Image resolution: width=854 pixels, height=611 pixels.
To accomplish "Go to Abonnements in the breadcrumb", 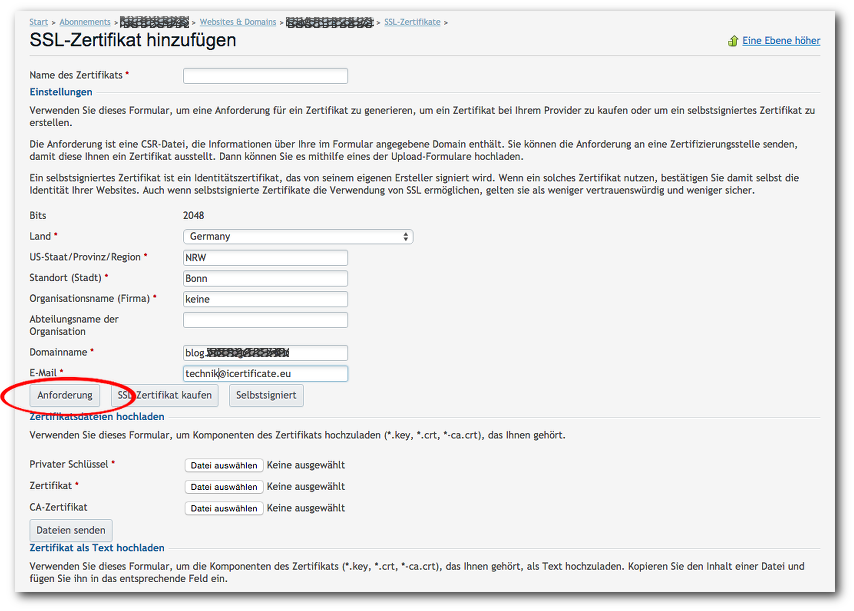I will (x=84, y=22).
